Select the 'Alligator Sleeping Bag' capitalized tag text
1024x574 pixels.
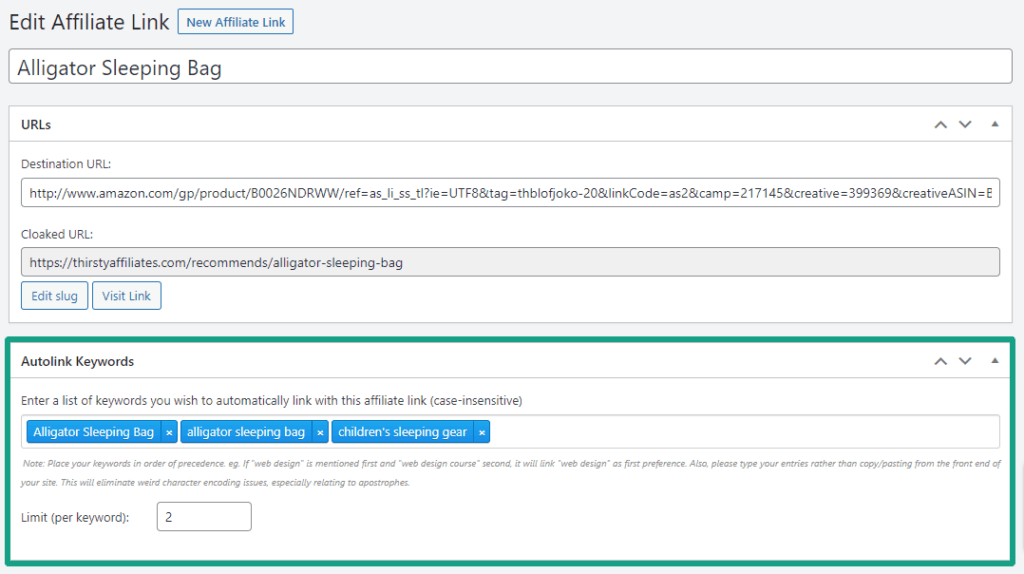[93, 432]
